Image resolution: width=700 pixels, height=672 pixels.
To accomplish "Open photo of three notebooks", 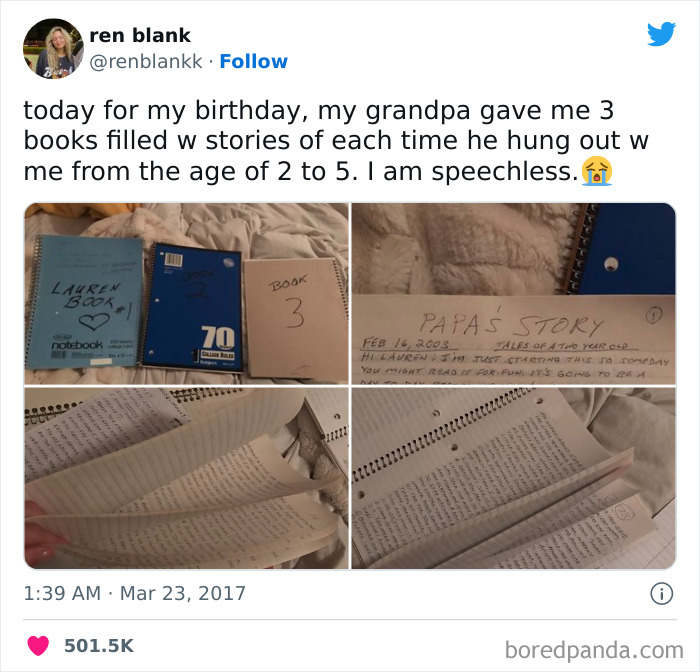I will coord(186,294).
